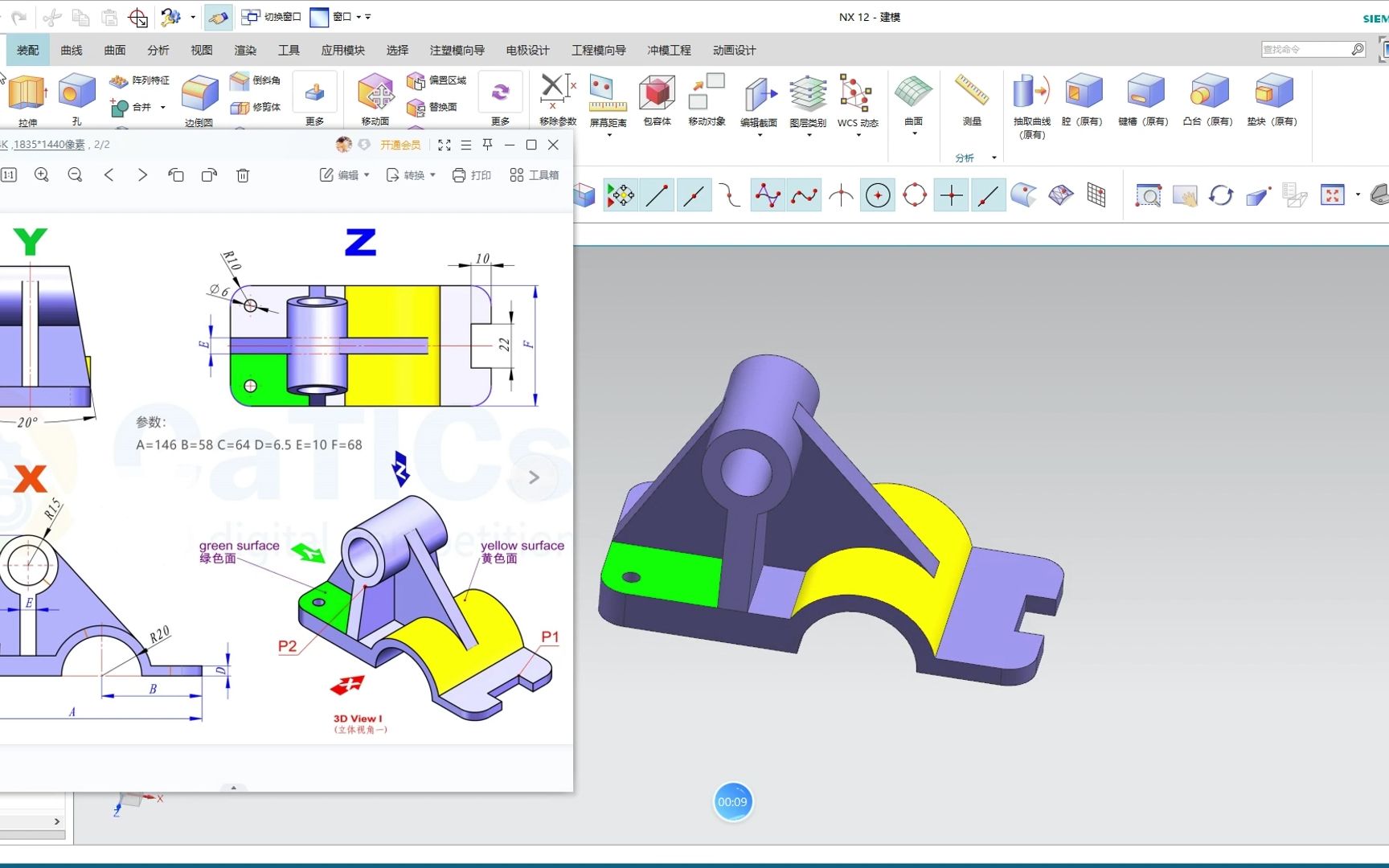The width and height of the screenshot is (1389, 868).
Task: Open the 装配 assembly ribbon tab
Action: point(28,50)
